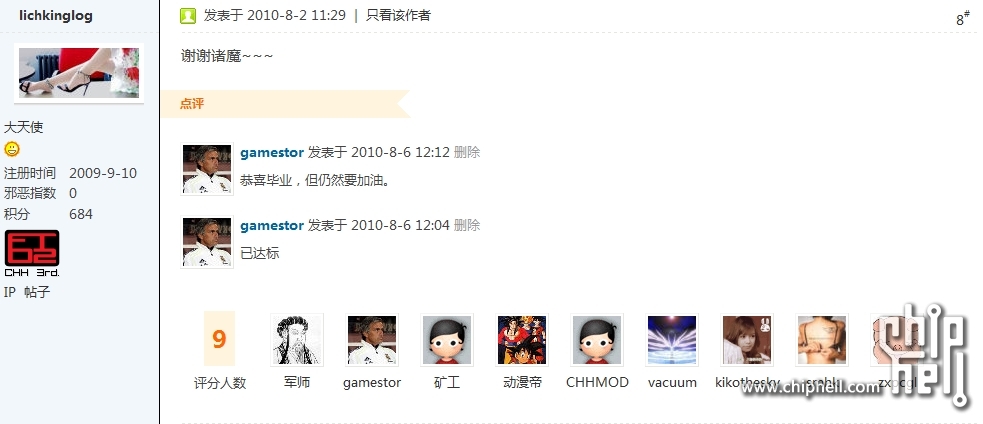Click the smiley face icon under 大天使
The image size is (983, 424).
tap(12, 149)
